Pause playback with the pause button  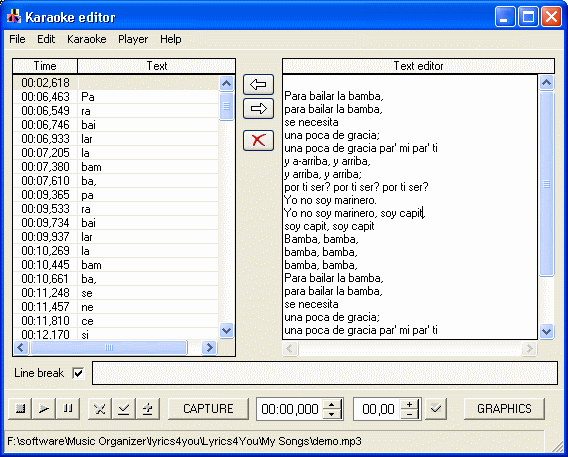click(x=68, y=409)
